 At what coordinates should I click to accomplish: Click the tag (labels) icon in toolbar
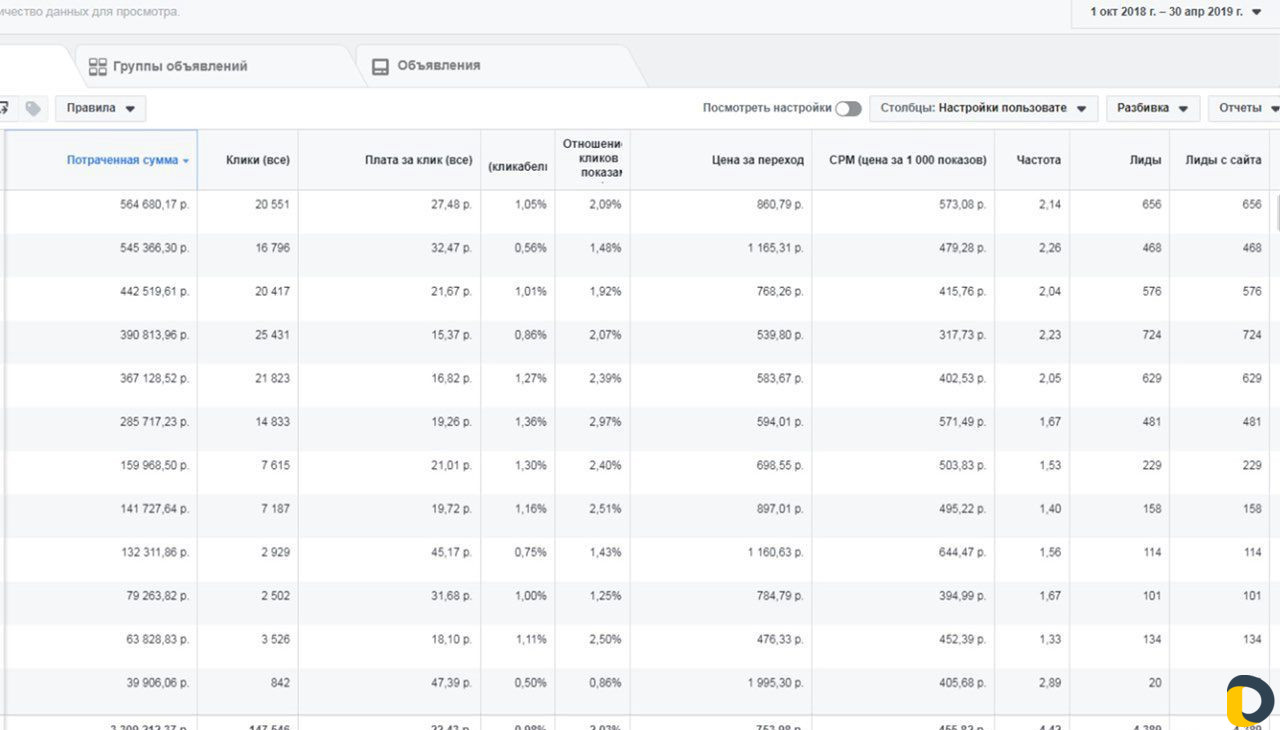coord(33,108)
